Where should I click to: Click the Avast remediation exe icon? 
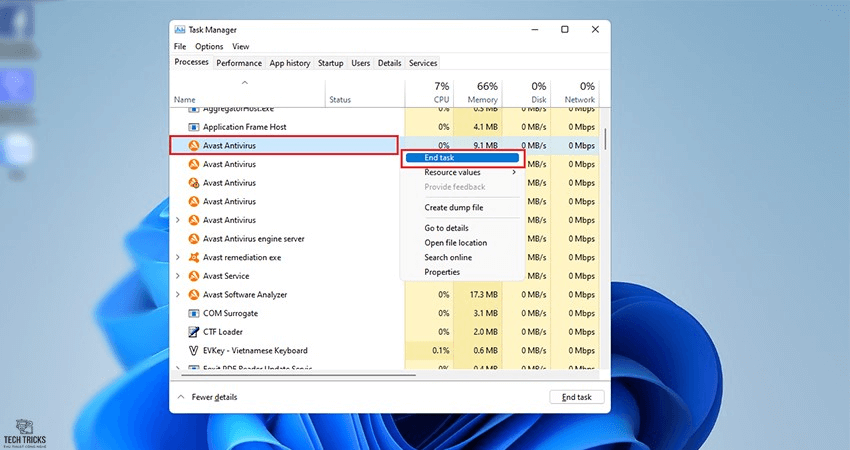(x=194, y=258)
